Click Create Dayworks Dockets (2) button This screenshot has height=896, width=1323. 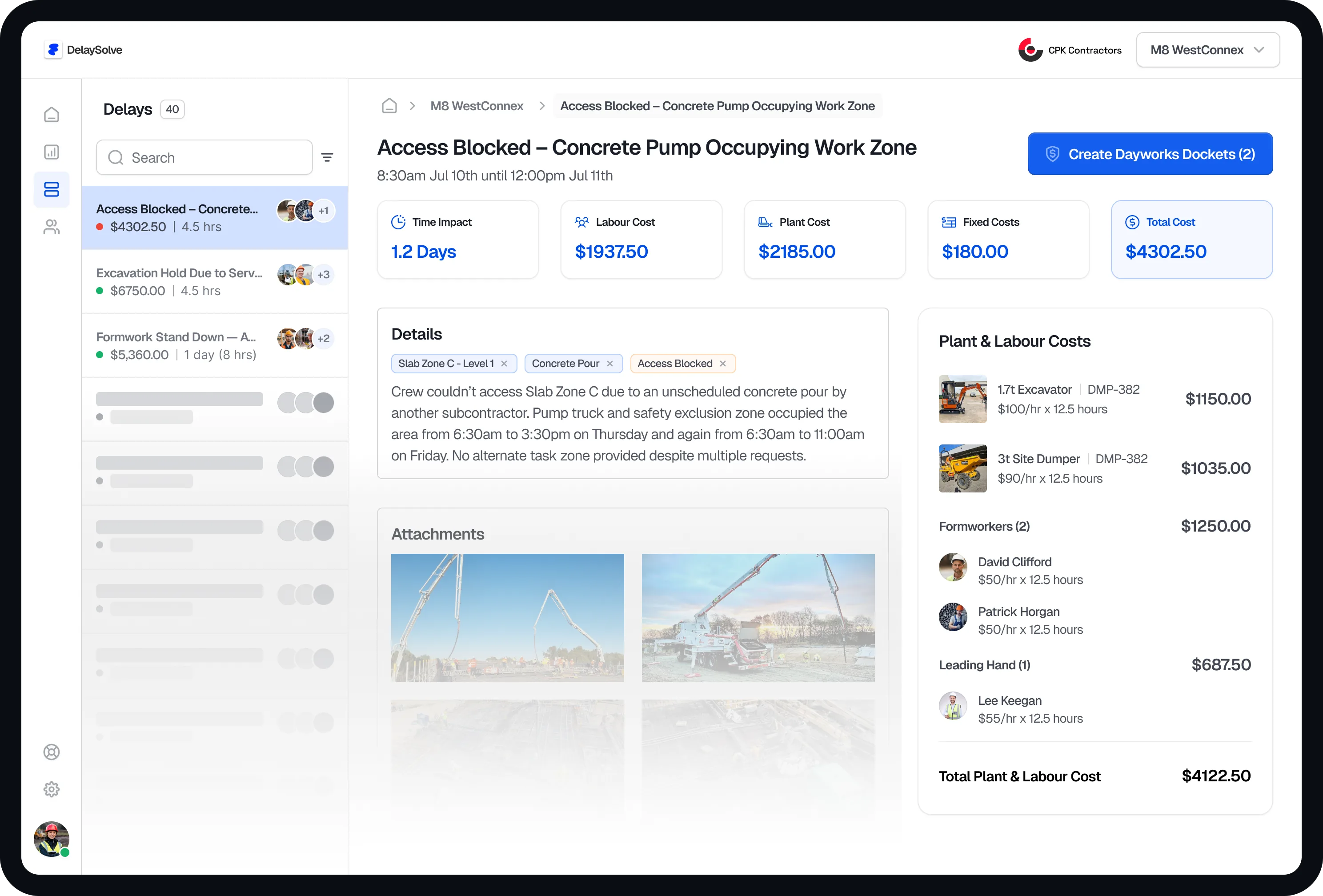1150,154
